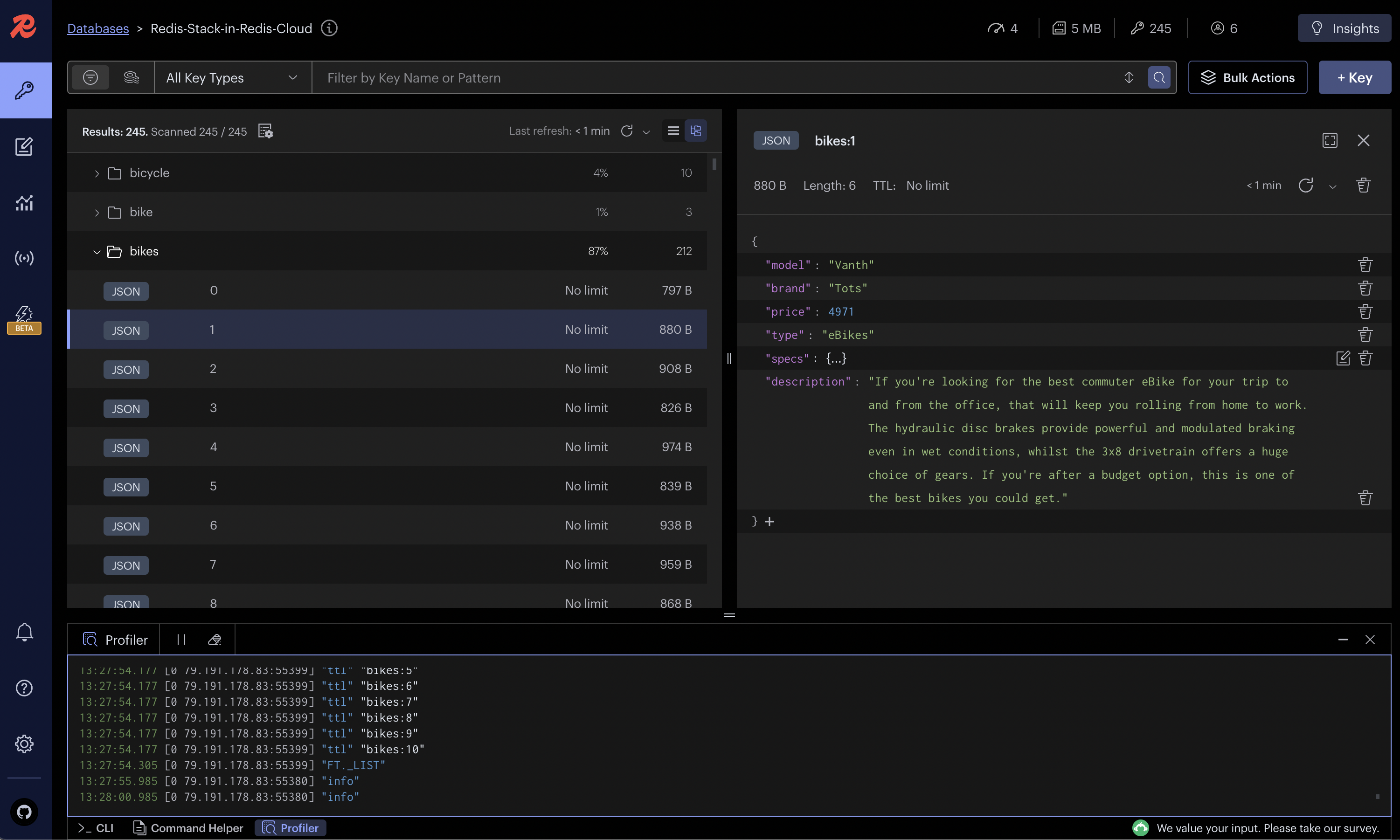The width and height of the screenshot is (1400, 840).
Task: Switch results to list view
Action: point(672,131)
